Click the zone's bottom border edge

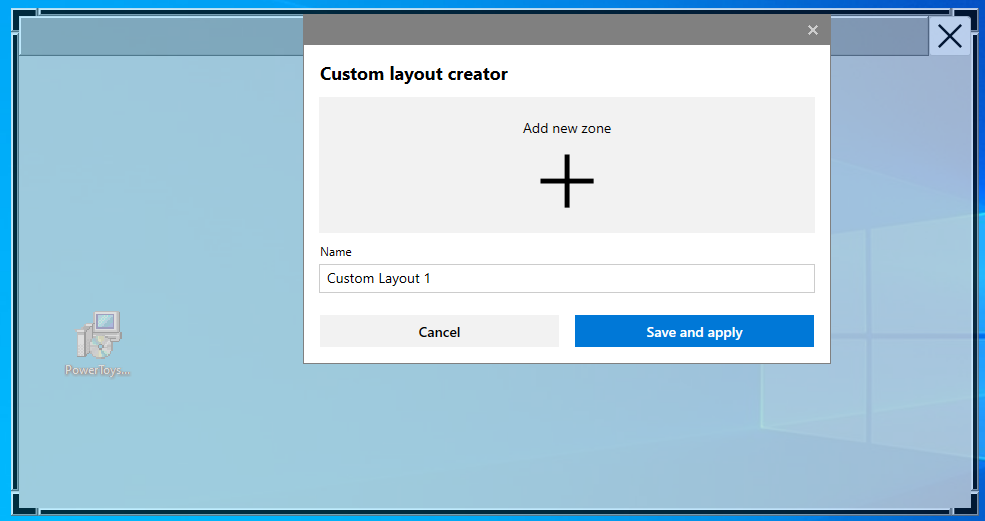[x=494, y=511]
